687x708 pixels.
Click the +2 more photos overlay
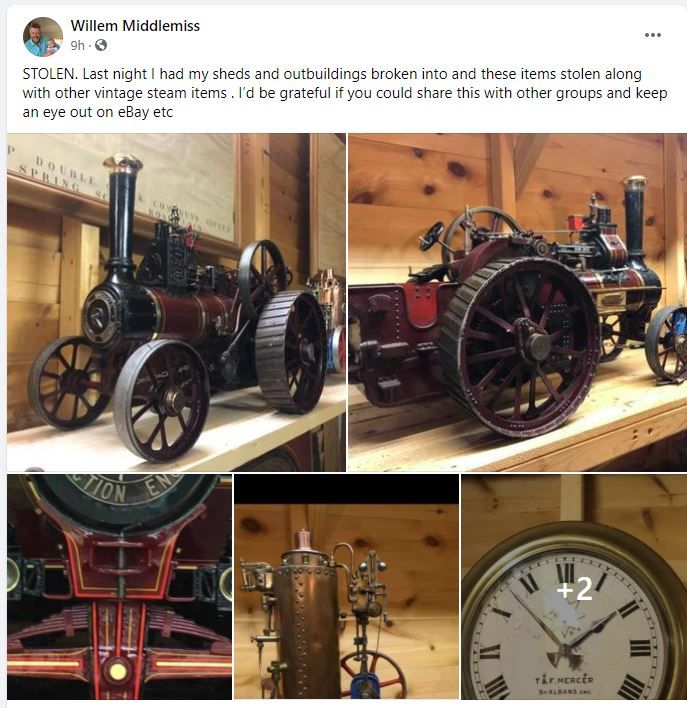(x=575, y=589)
